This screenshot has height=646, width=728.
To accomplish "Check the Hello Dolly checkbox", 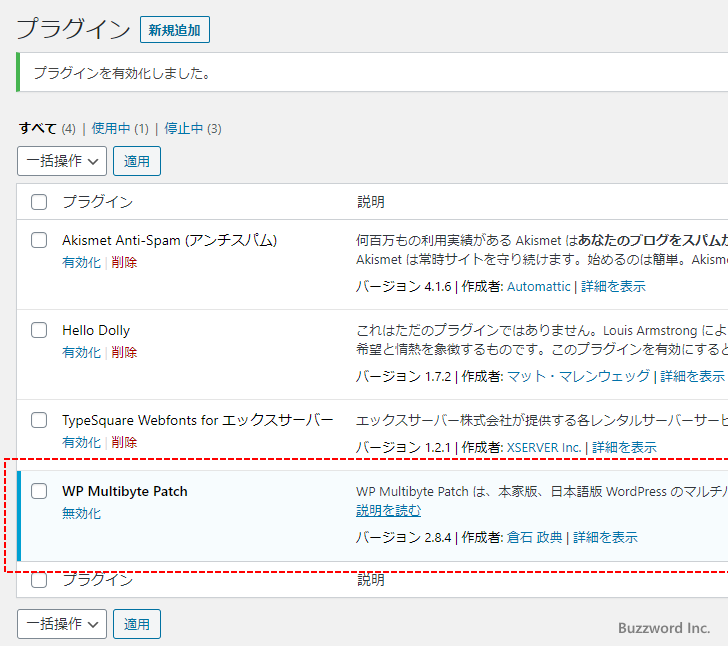I will pos(39,330).
